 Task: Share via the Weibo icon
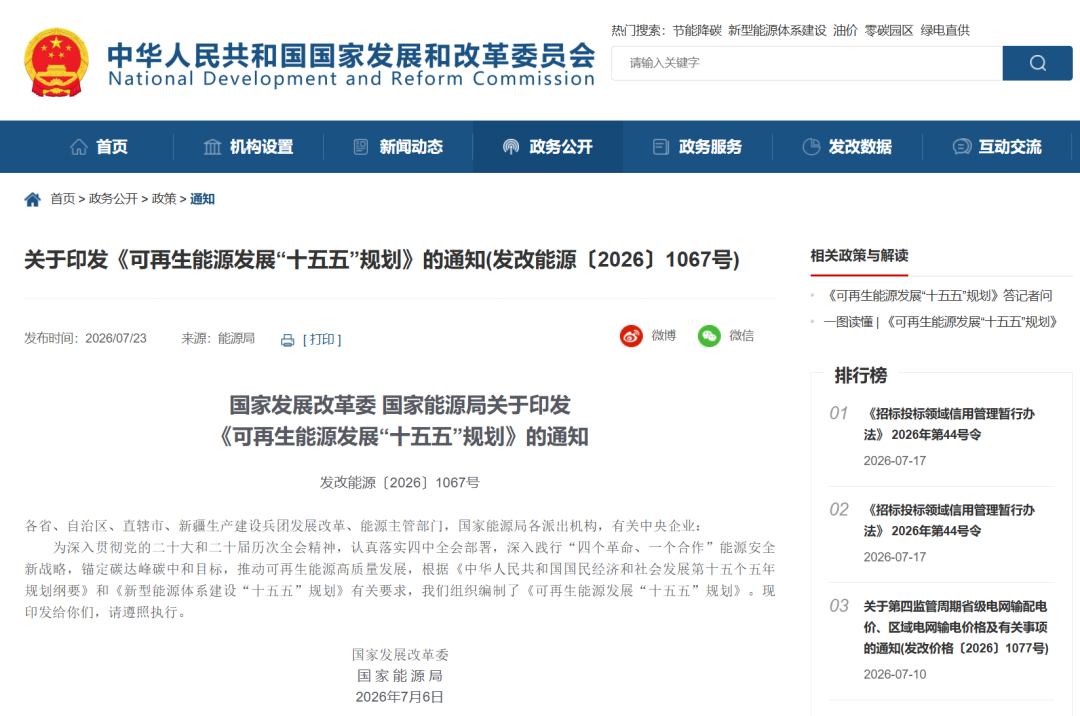(x=631, y=336)
